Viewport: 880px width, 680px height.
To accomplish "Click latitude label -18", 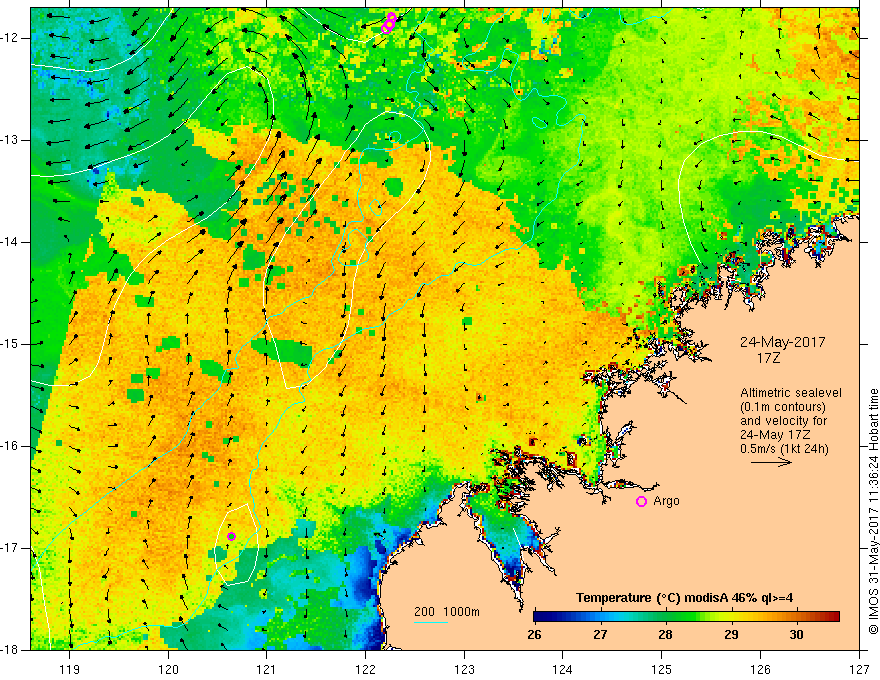I will (10, 650).
